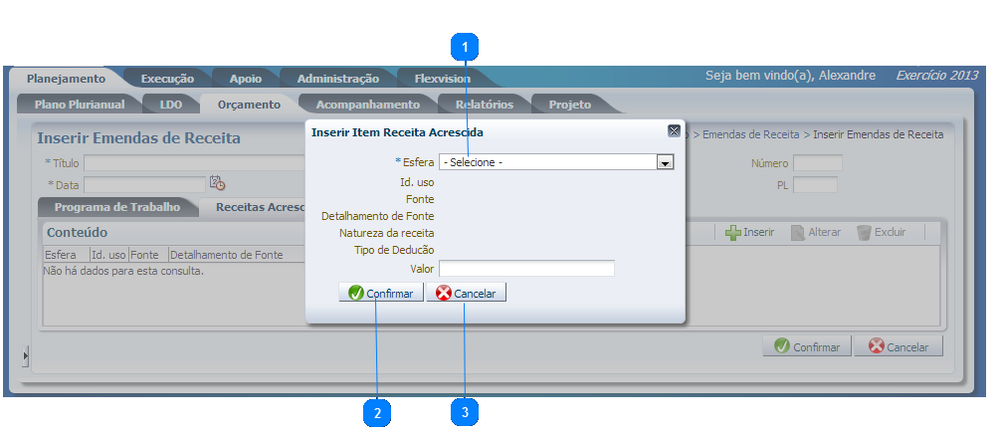Click the Alterar edit icon
1000x434 pixels.
pos(797,233)
